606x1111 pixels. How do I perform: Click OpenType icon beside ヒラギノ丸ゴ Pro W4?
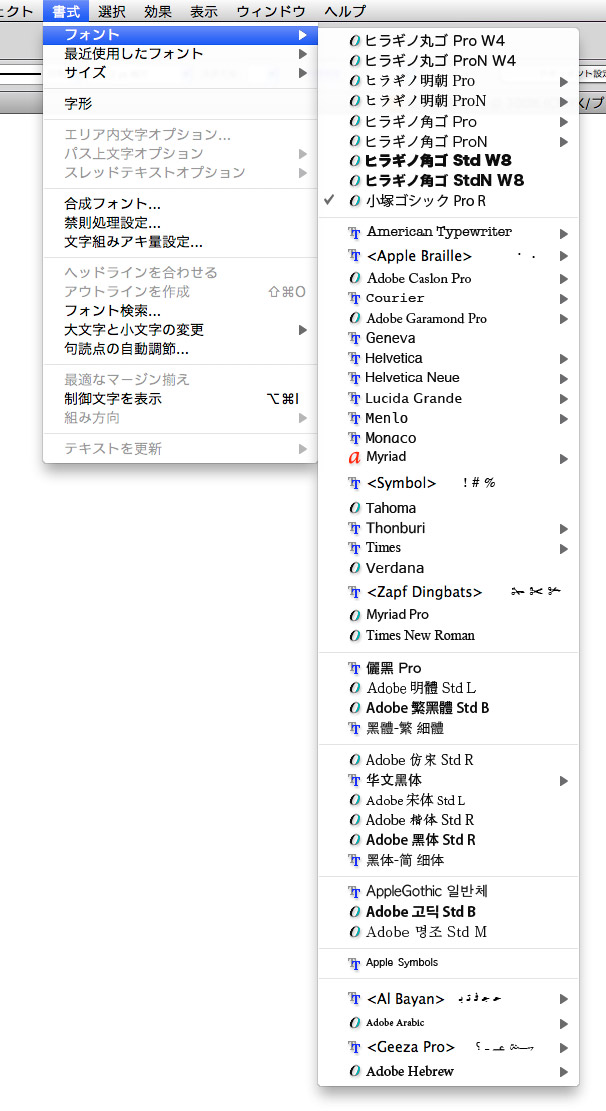click(355, 41)
